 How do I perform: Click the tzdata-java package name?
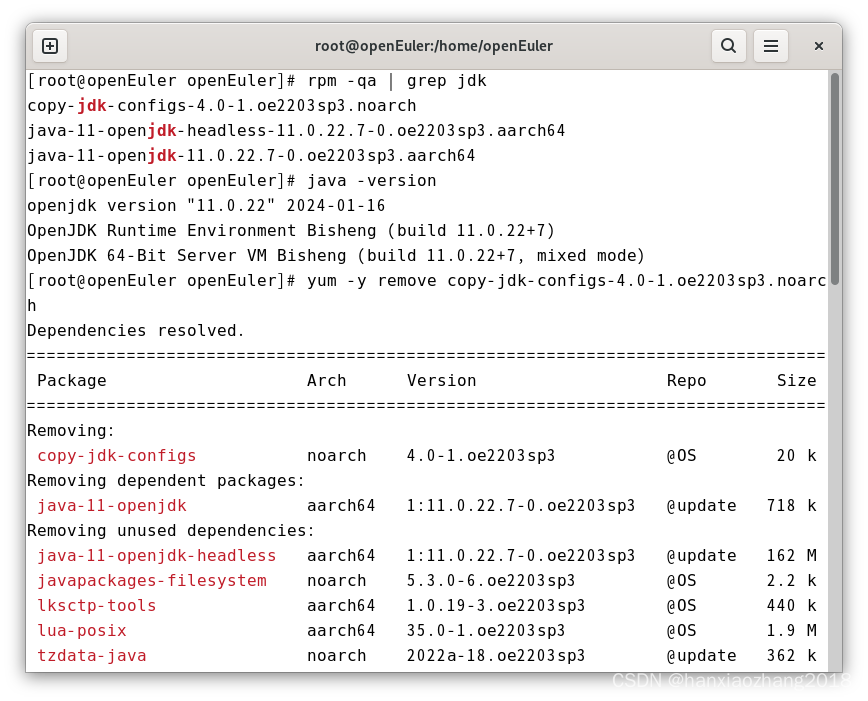[x=91, y=656]
